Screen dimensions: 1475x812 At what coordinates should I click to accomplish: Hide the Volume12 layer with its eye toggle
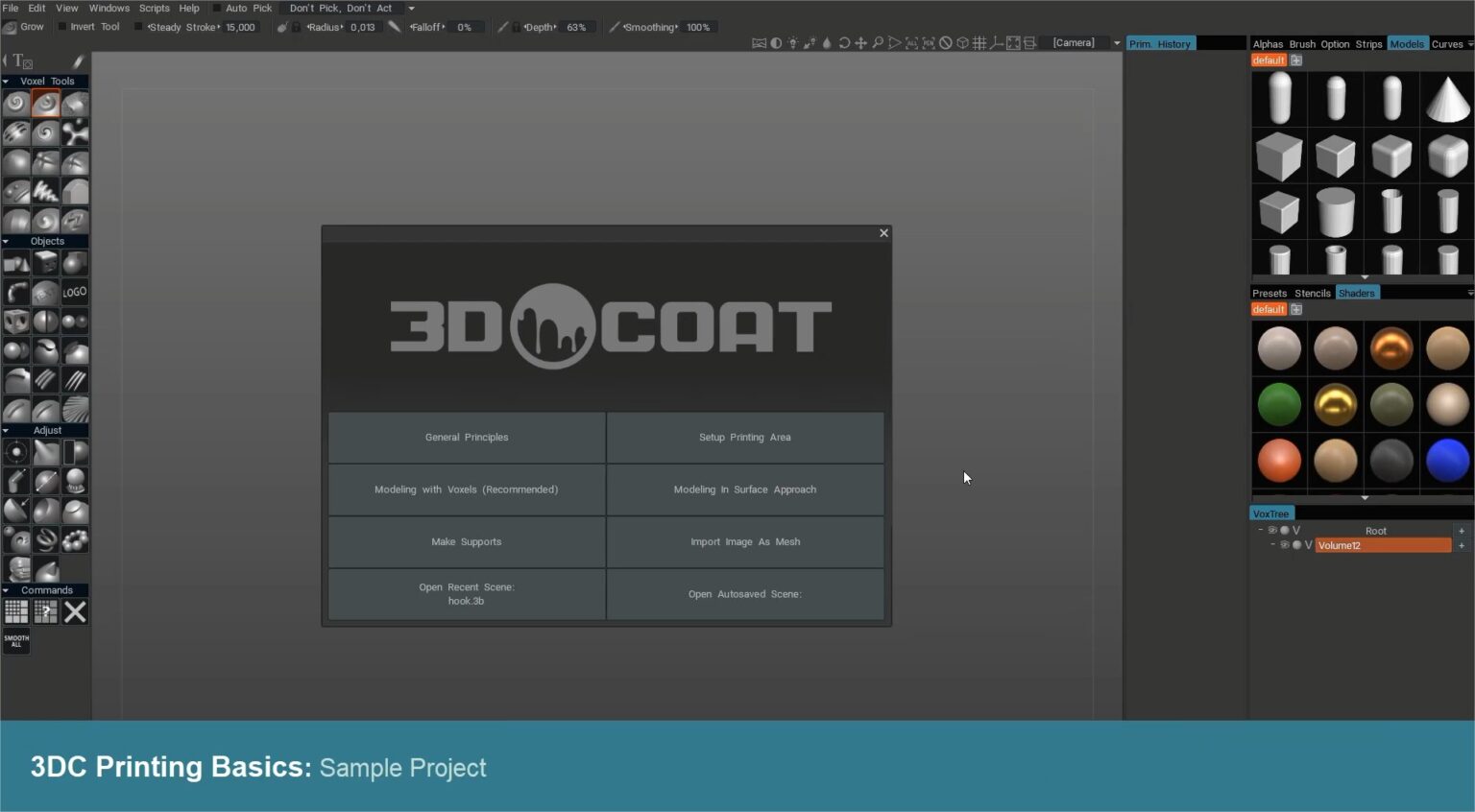1286,544
